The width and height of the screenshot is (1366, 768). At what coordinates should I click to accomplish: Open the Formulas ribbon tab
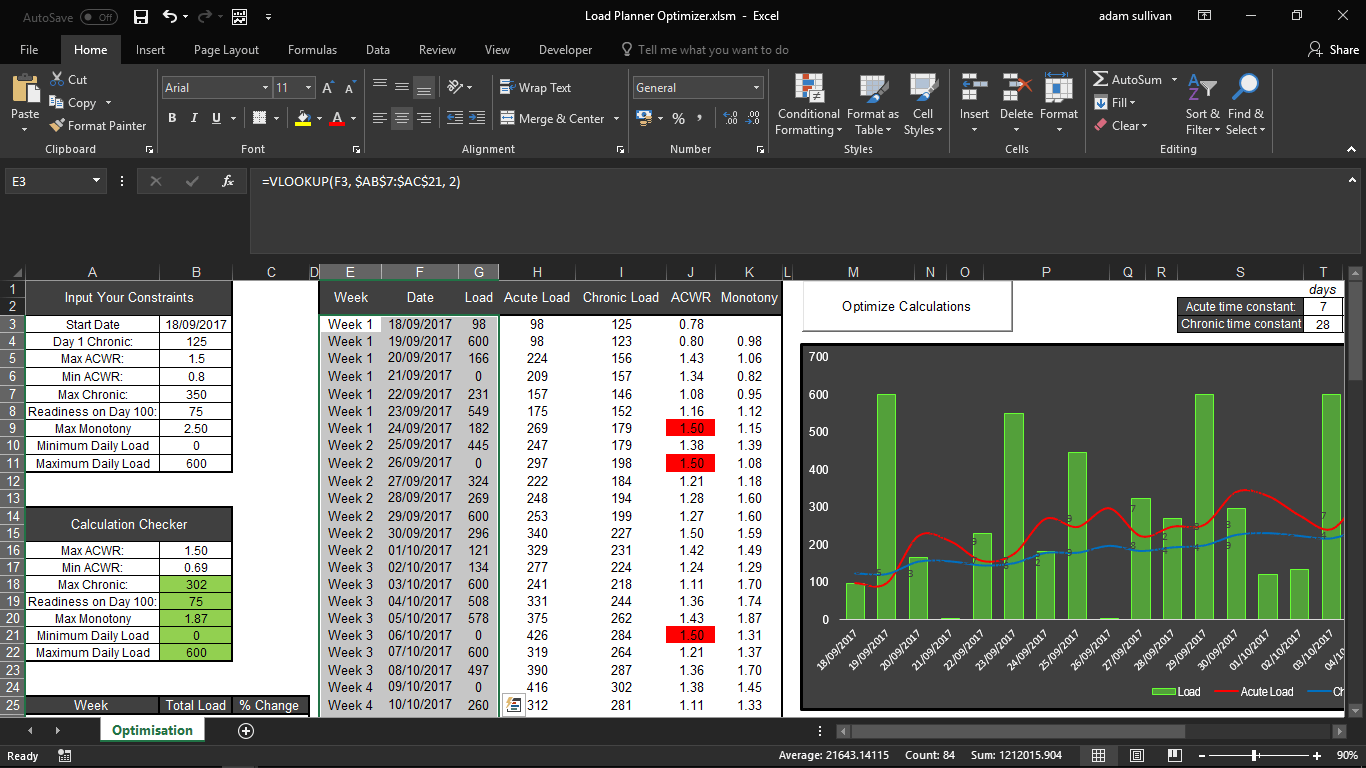pyautogui.click(x=312, y=50)
